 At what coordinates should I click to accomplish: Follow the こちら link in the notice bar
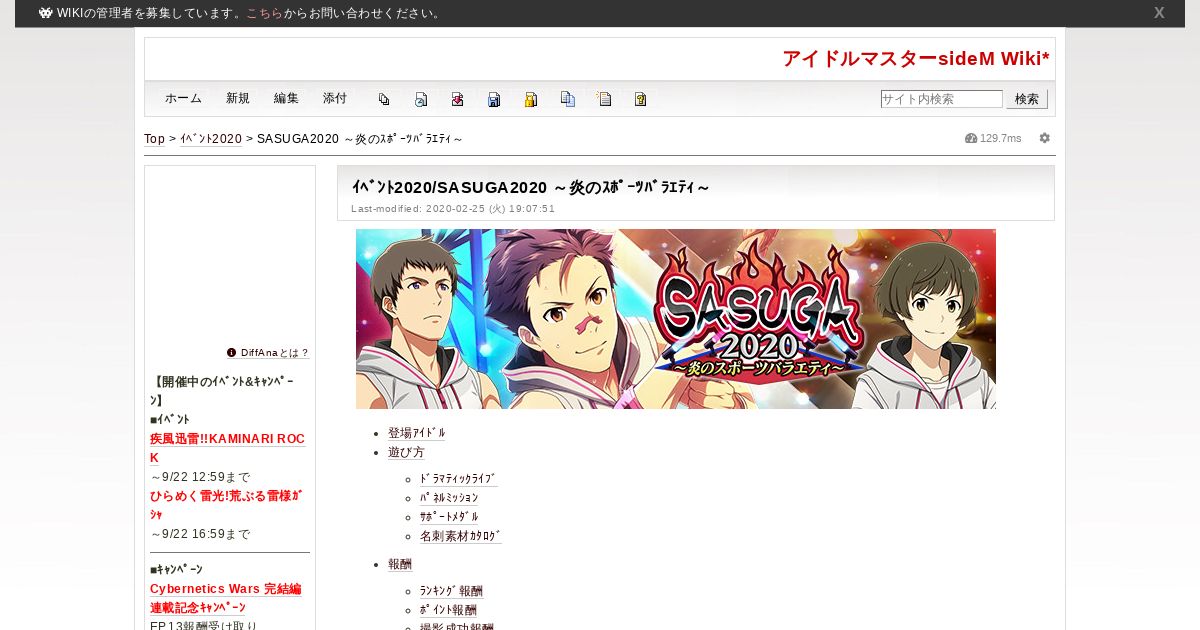(x=264, y=13)
